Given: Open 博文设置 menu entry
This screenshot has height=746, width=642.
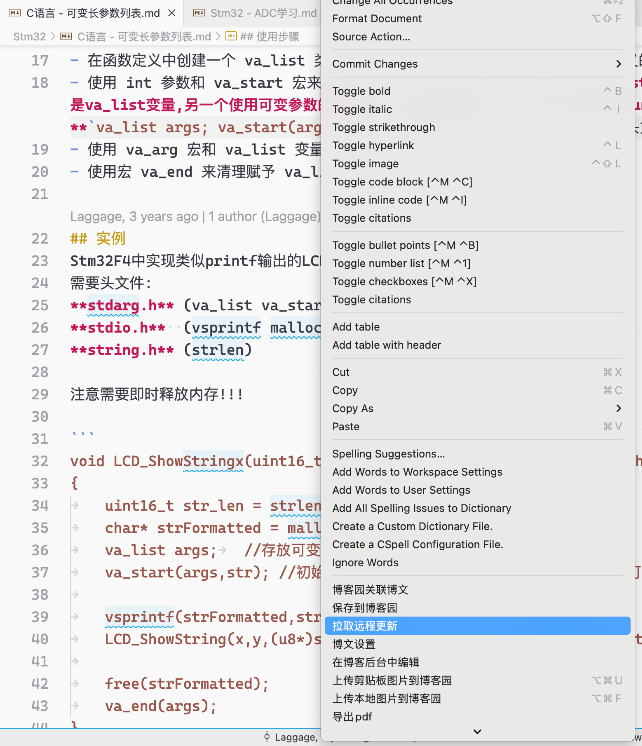Looking at the screenshot, I should (477, 644).
